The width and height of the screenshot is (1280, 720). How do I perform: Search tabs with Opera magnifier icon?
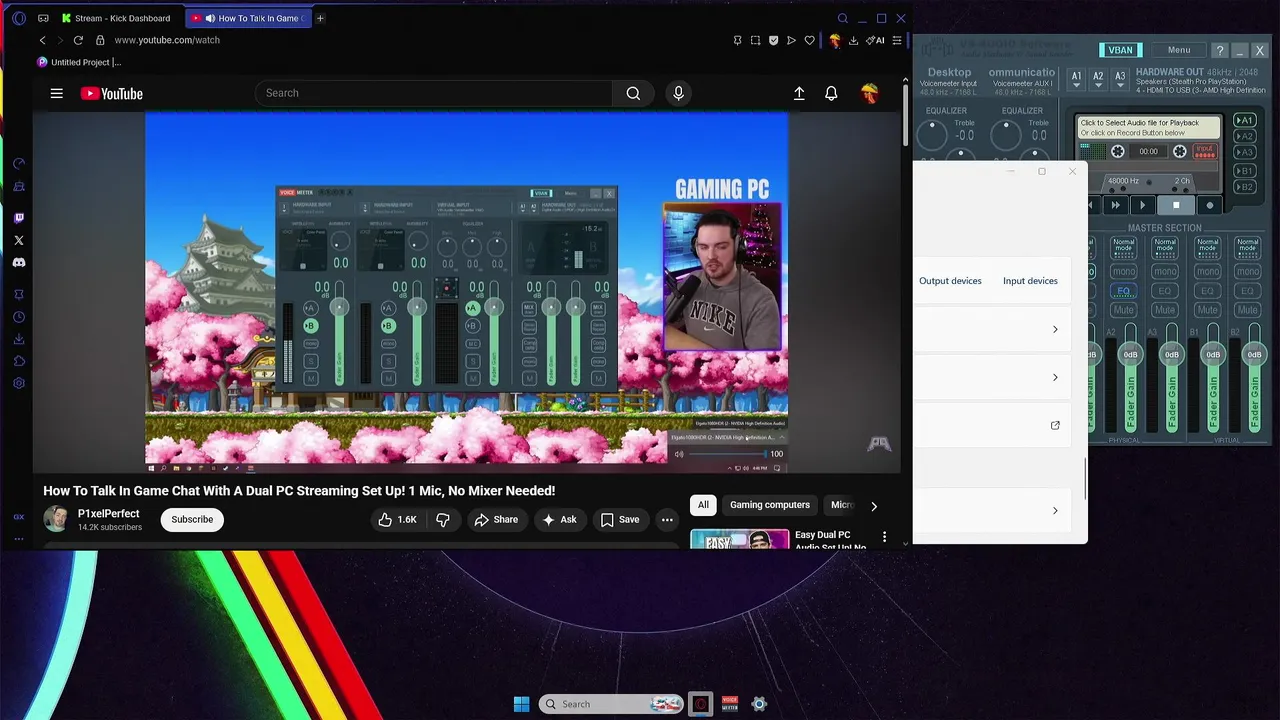coord(843,18)
